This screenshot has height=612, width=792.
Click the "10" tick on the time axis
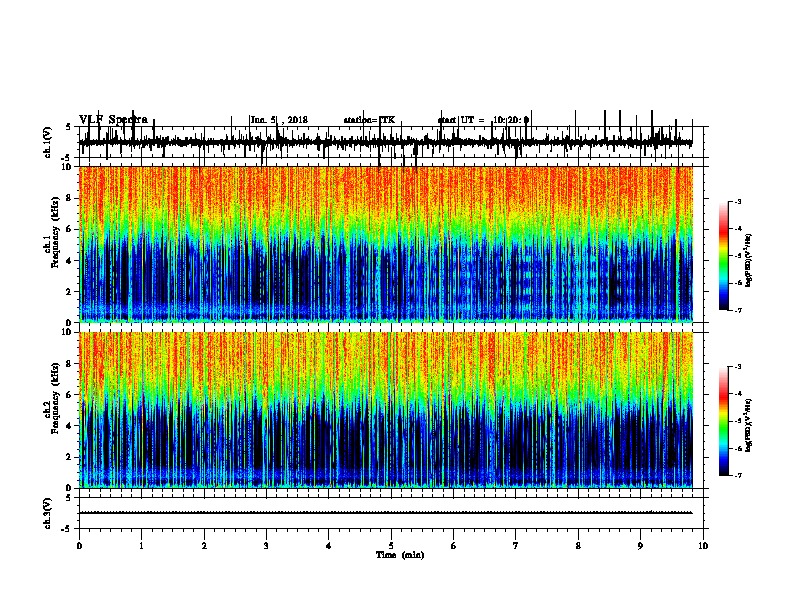point(703,546)
